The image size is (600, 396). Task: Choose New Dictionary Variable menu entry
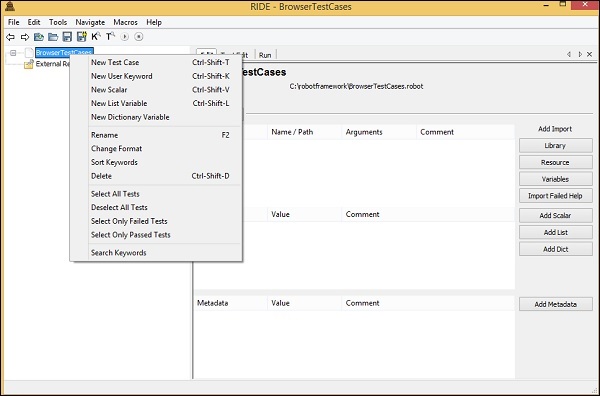pos(156,117)
